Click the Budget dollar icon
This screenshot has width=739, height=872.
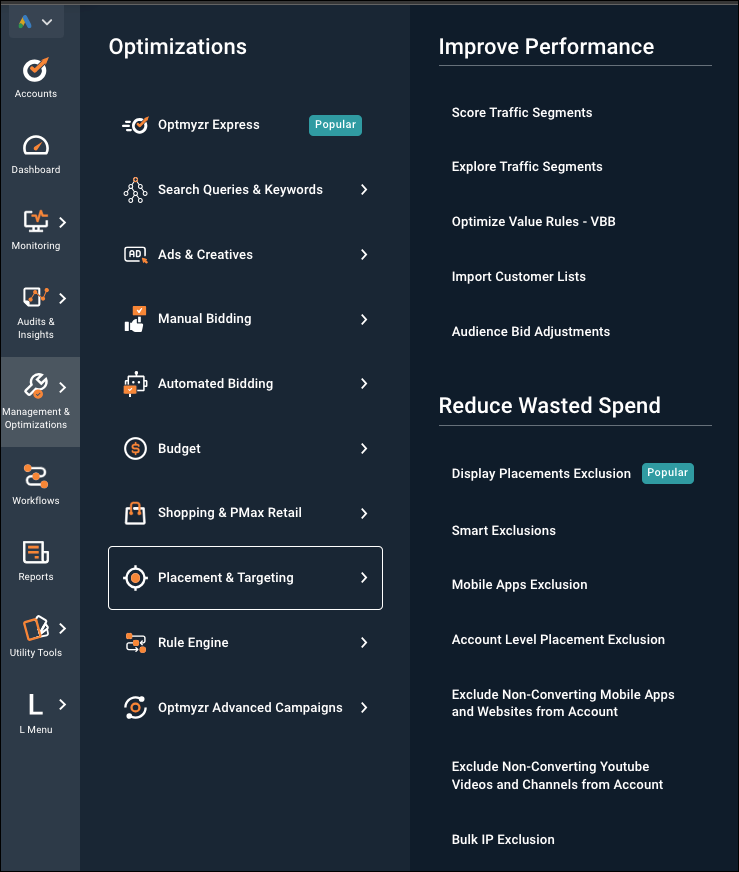[x=135, y=448]
